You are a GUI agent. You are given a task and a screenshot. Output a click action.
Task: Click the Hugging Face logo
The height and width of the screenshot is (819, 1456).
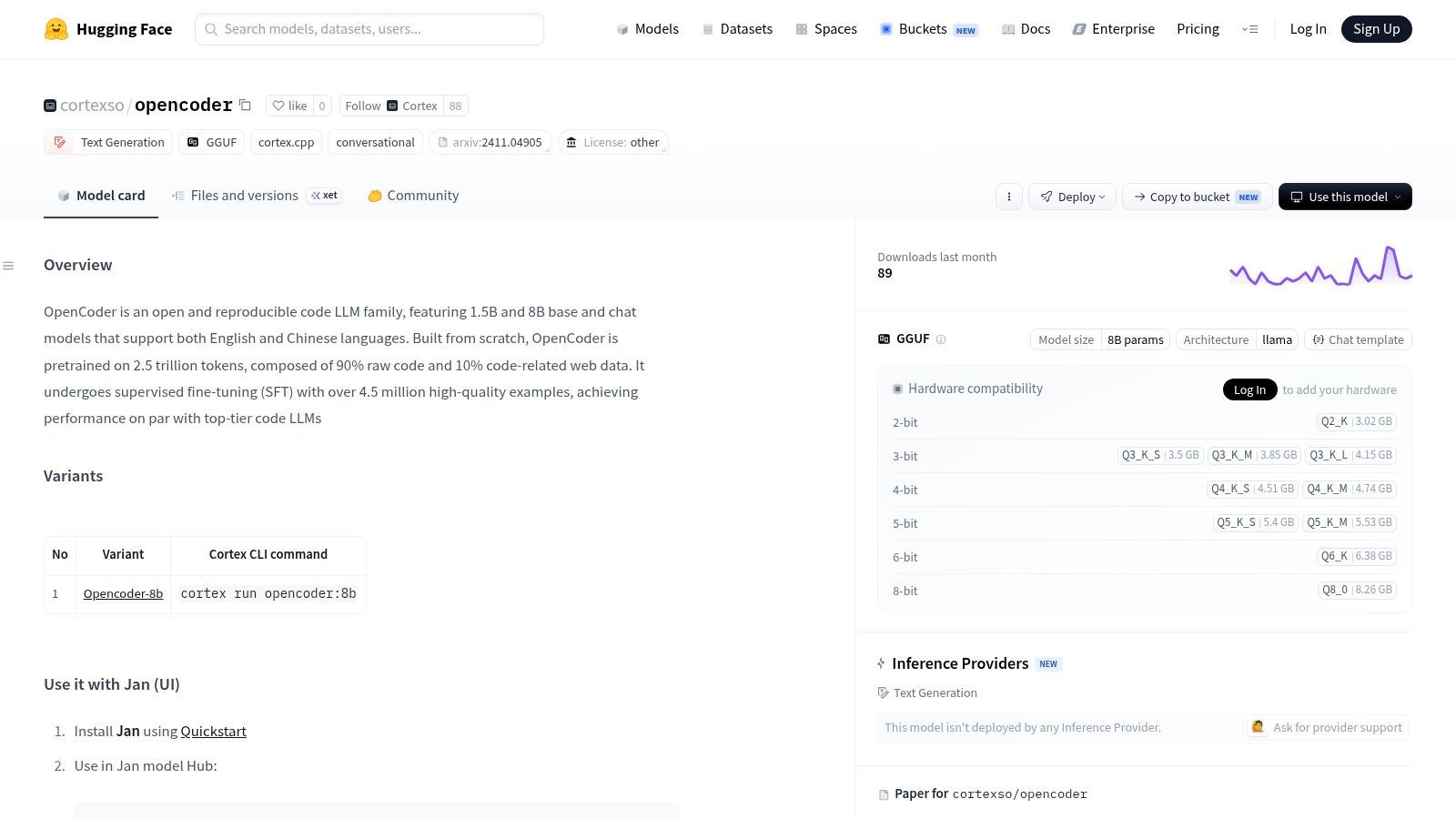pos(108,29)
